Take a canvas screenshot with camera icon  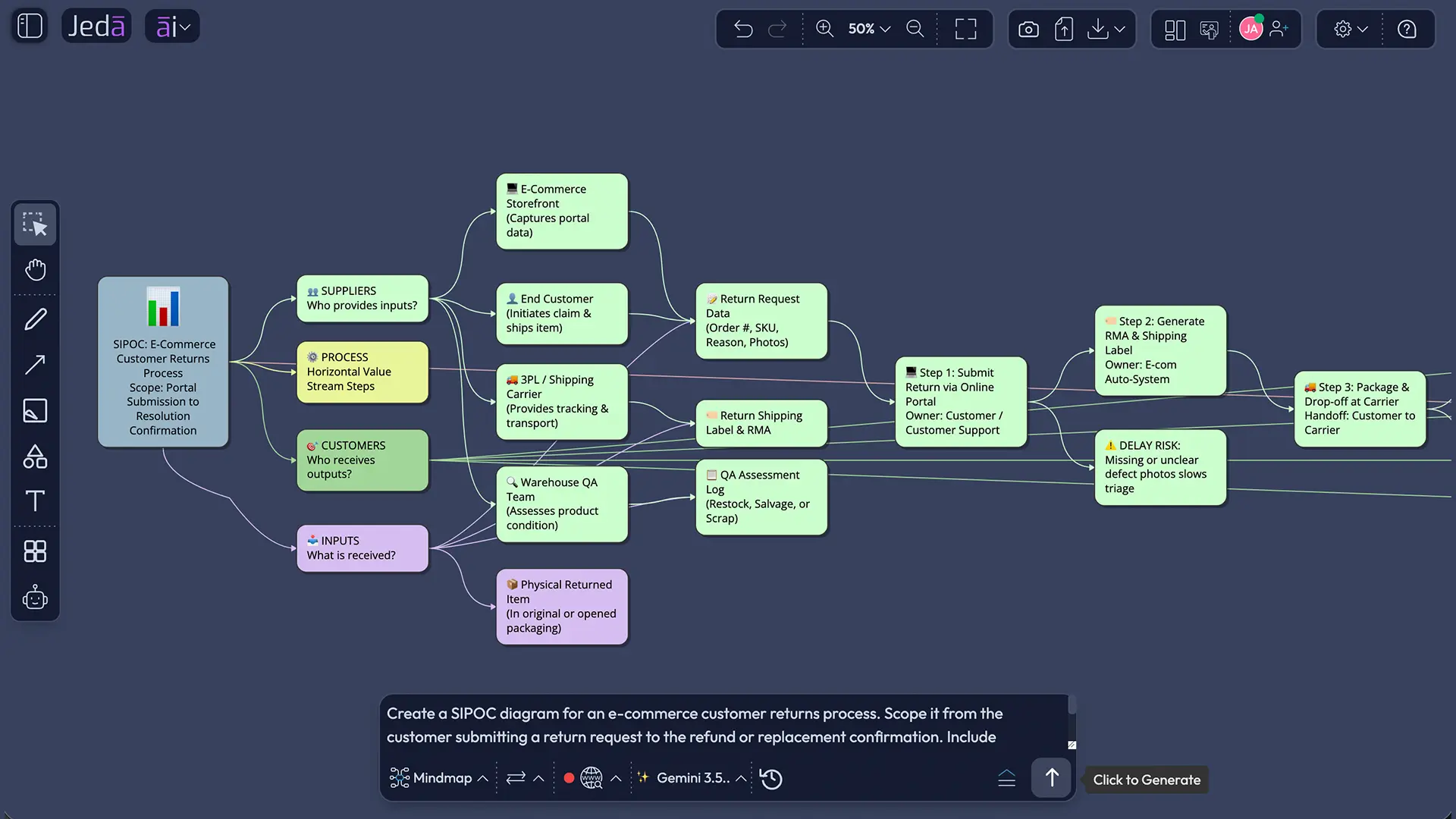1028,29
